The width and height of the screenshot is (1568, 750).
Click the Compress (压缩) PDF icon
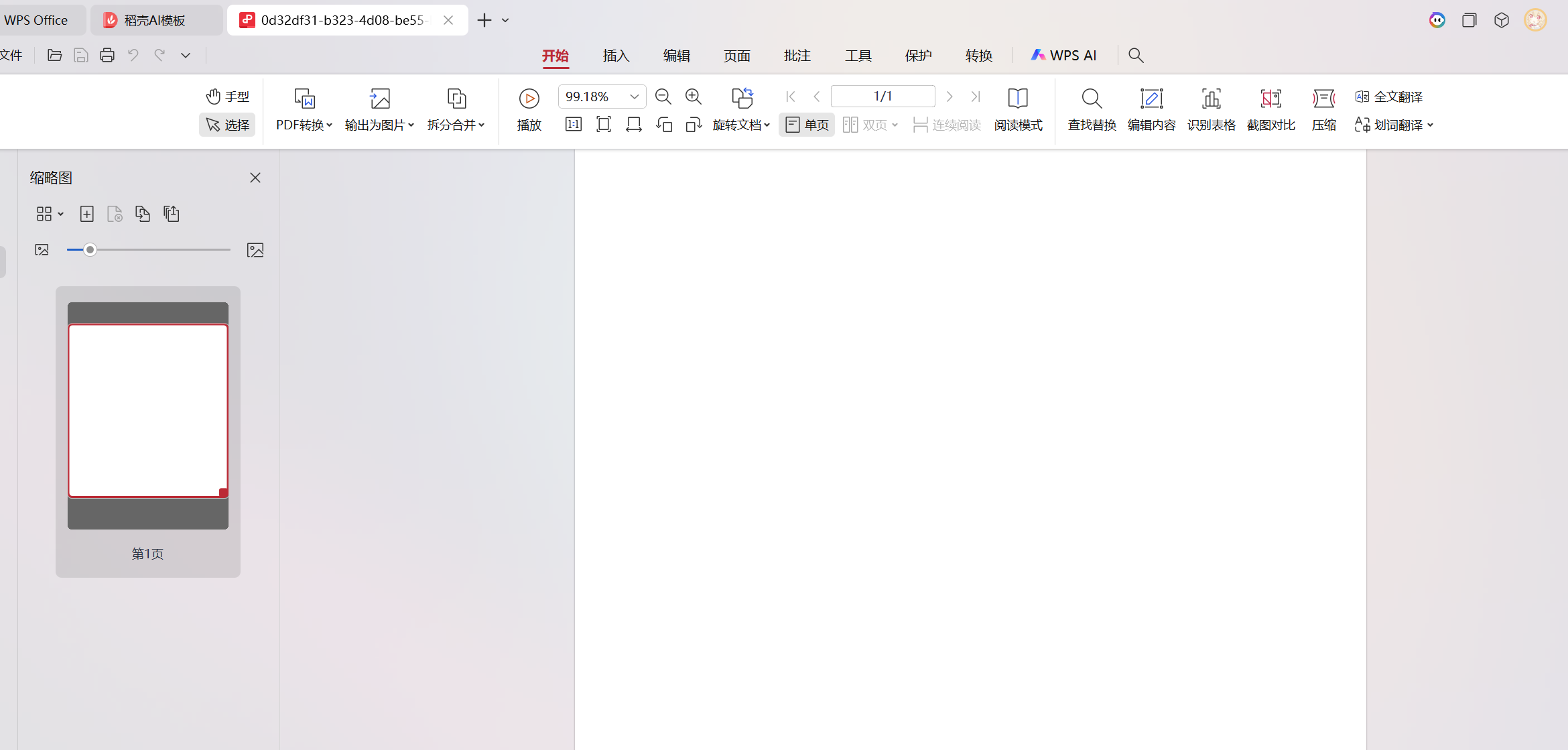coord(1323,99)
